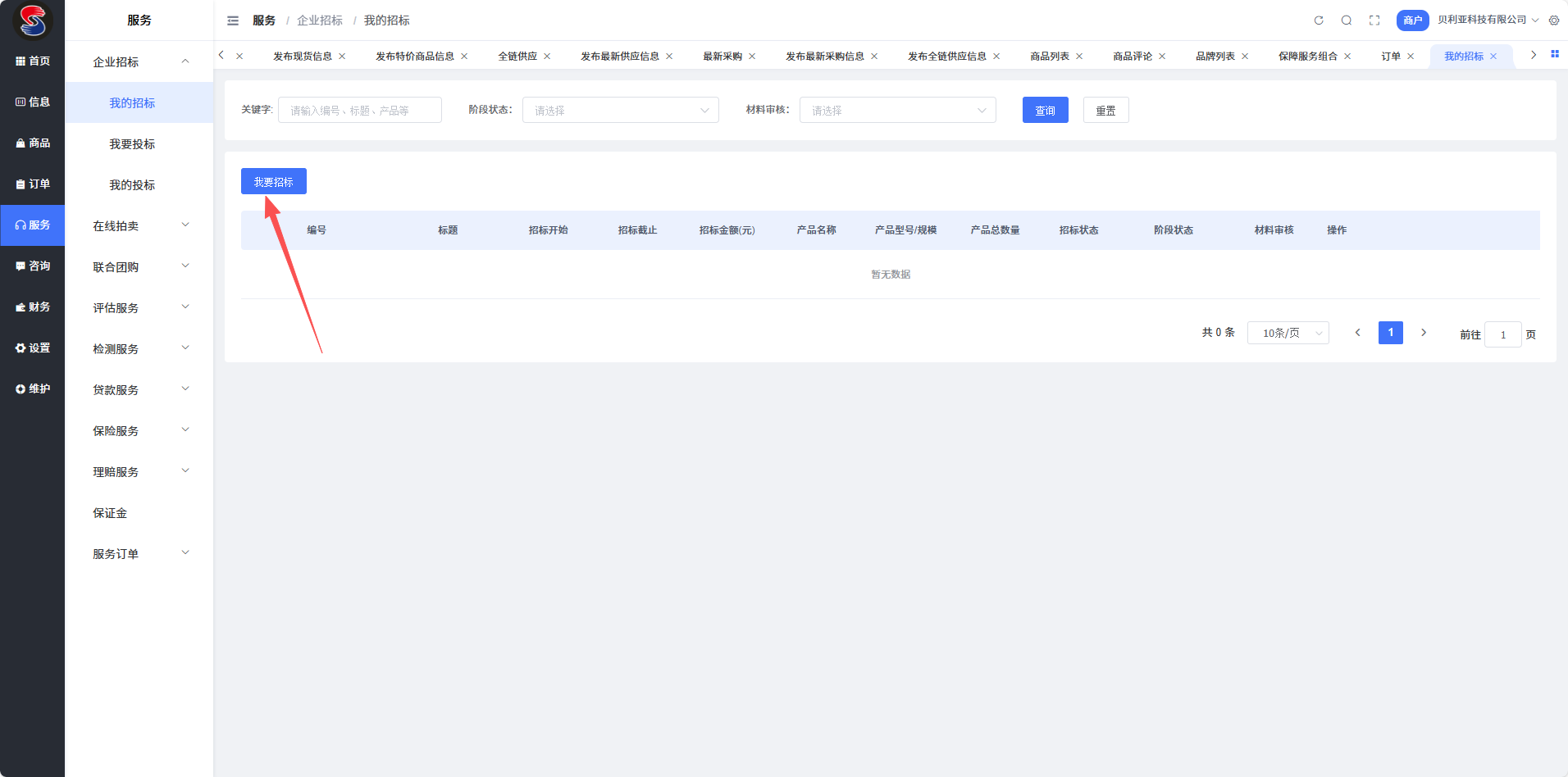1568x777 pixels.
Task: Open the tab grid menu icon
Action: [x=1554, y=54]
